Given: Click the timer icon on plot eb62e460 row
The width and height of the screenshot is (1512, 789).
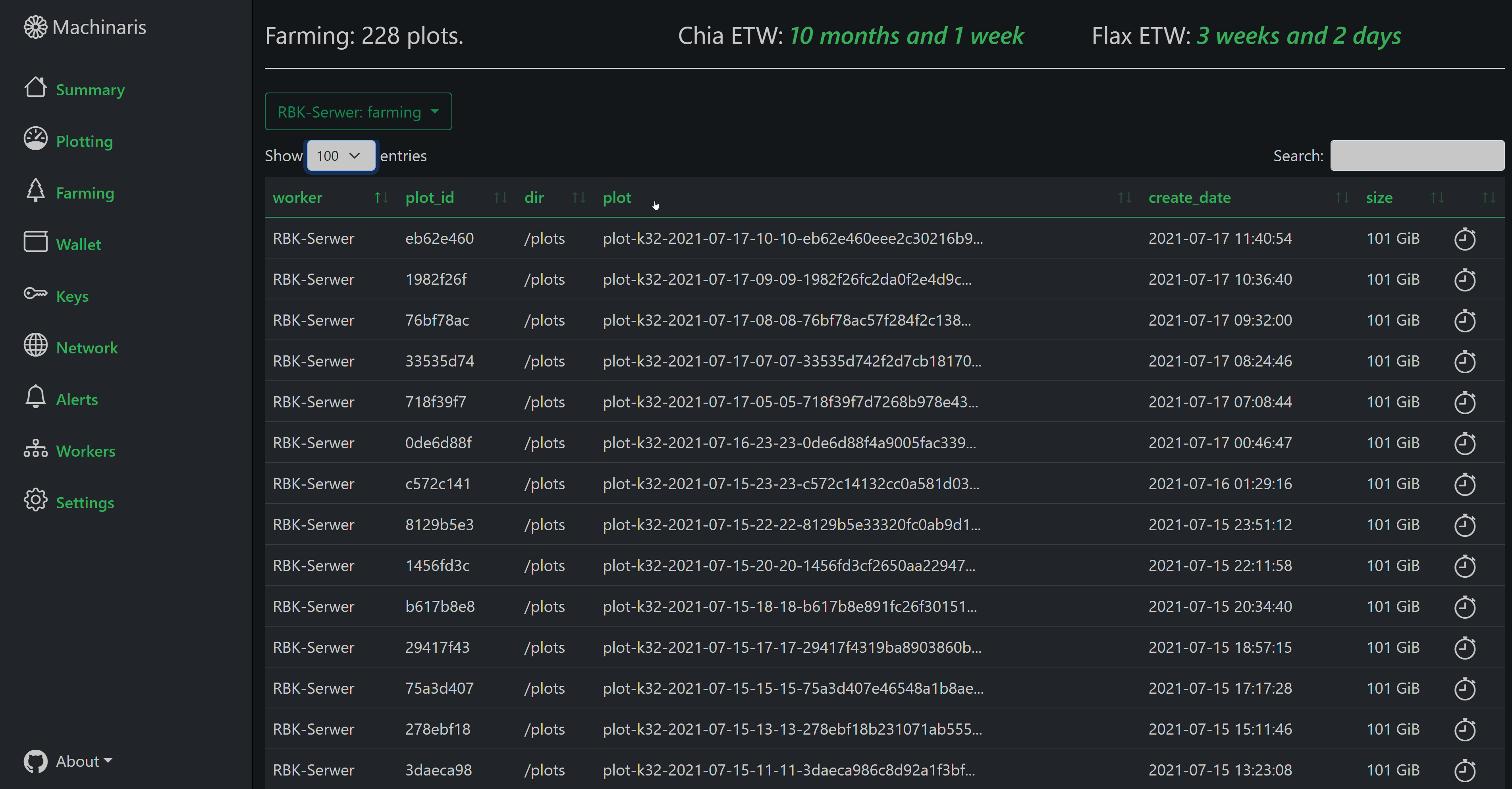Looking at the screenshot, I should coord(1464,239).
